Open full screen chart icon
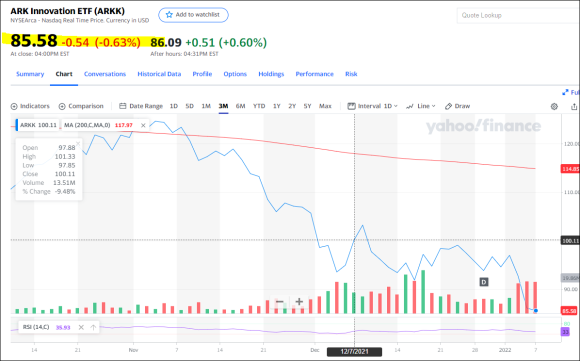Screen dimensions: 580x361 (565, 92)
